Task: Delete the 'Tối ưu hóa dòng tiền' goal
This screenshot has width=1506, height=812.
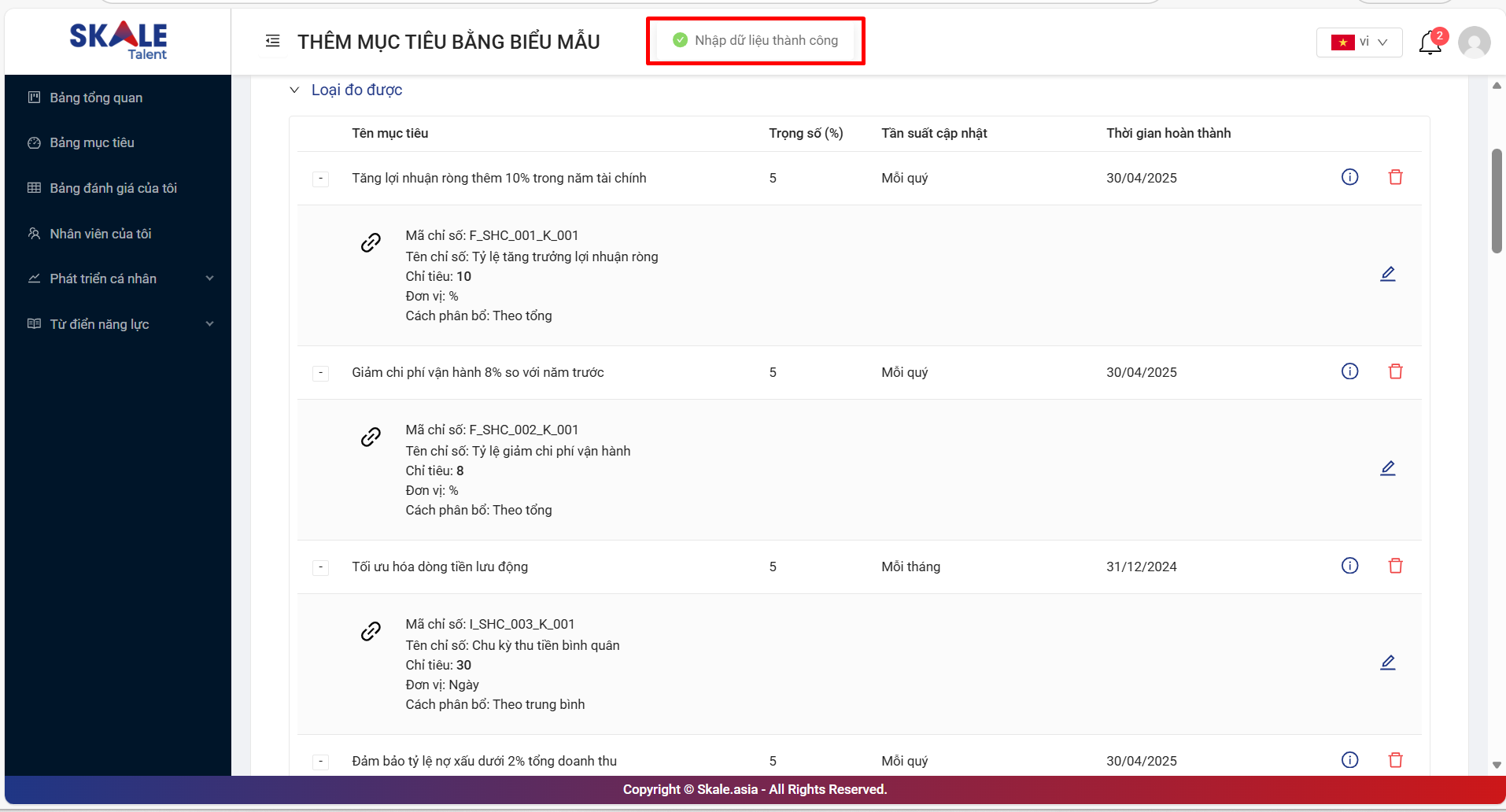Action: (1395, 566)
